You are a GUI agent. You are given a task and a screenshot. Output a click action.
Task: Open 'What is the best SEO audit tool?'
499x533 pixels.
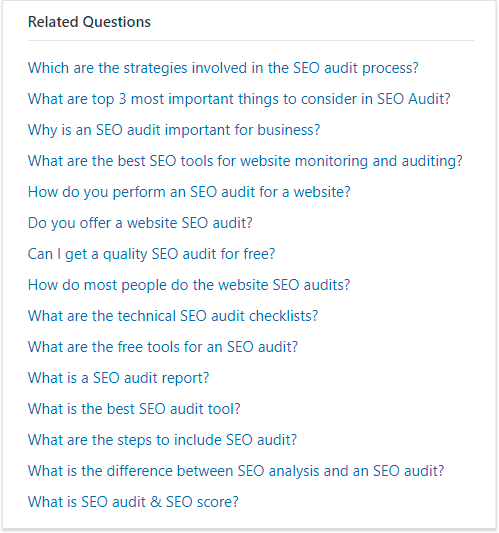134,409
